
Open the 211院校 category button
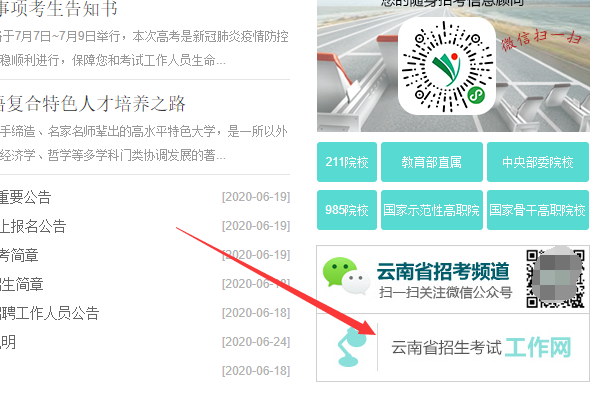(x=347, y=162)
